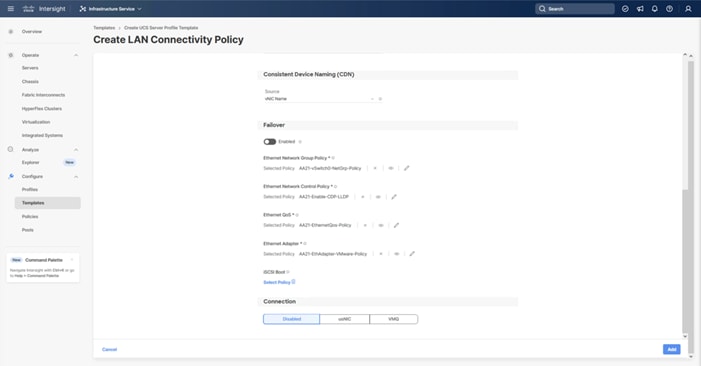Select the usNIC connection option
The image size is (701, 366).
345,319
